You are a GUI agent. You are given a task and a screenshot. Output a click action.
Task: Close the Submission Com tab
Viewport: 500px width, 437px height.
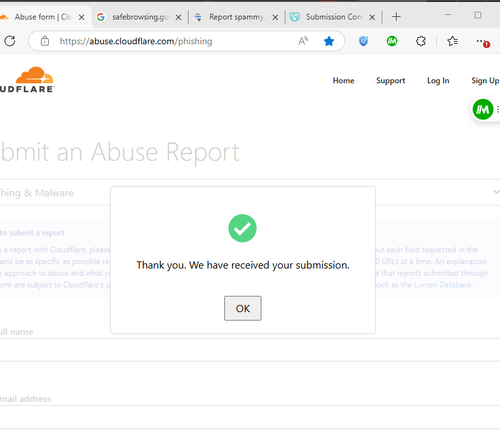(x=372, y=17)
